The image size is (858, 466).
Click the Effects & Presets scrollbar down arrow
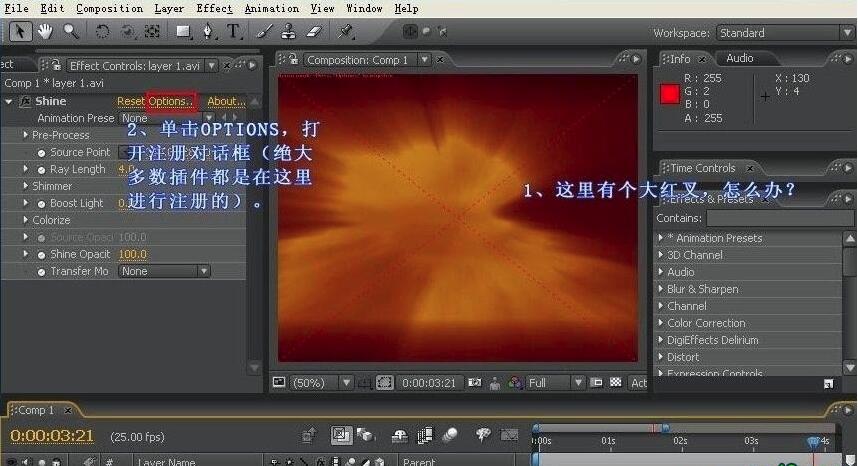[x=850, y=367]
